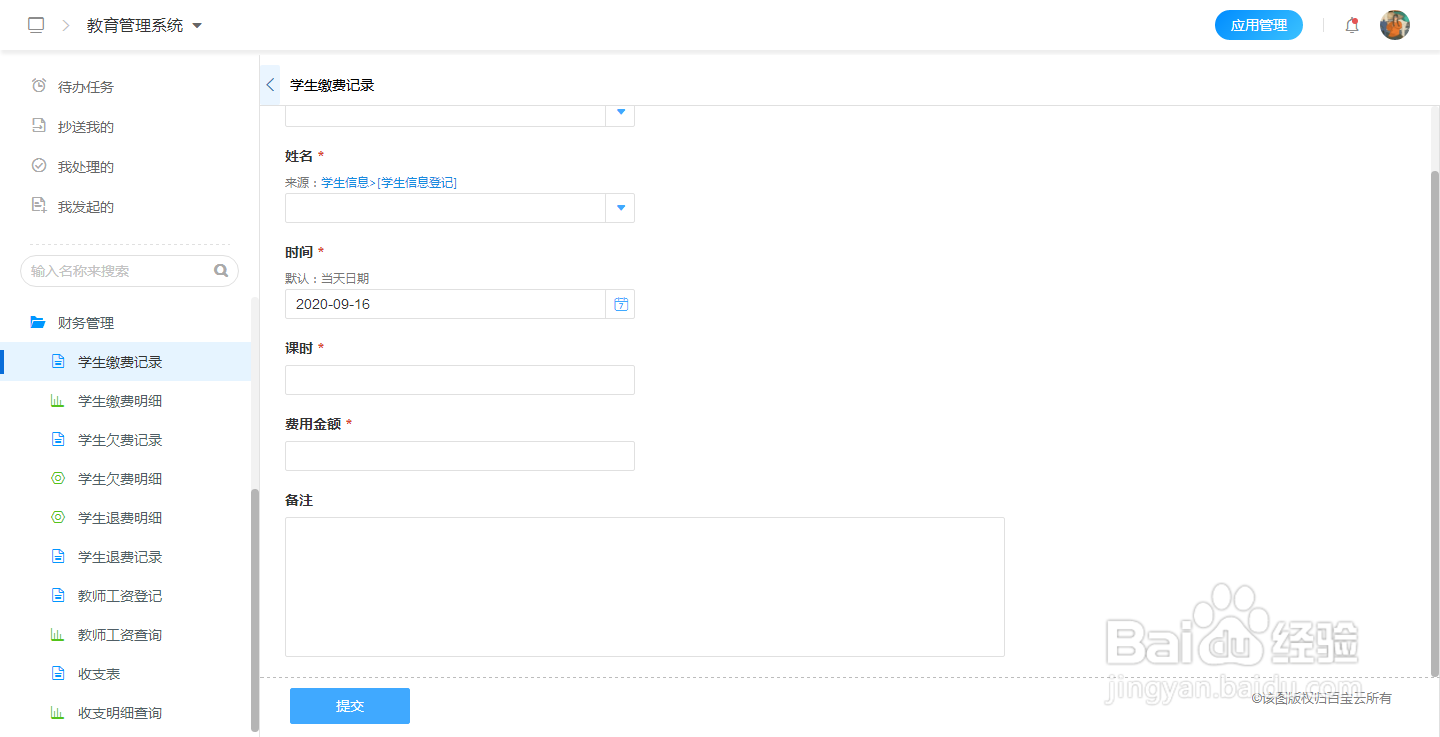
Task: Click into the 课时 input field
Action: click(x=460, y=380)
